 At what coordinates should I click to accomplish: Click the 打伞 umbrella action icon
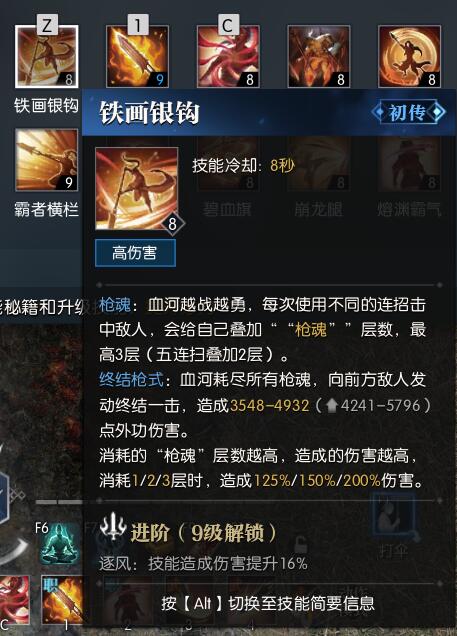click(393, 515)
